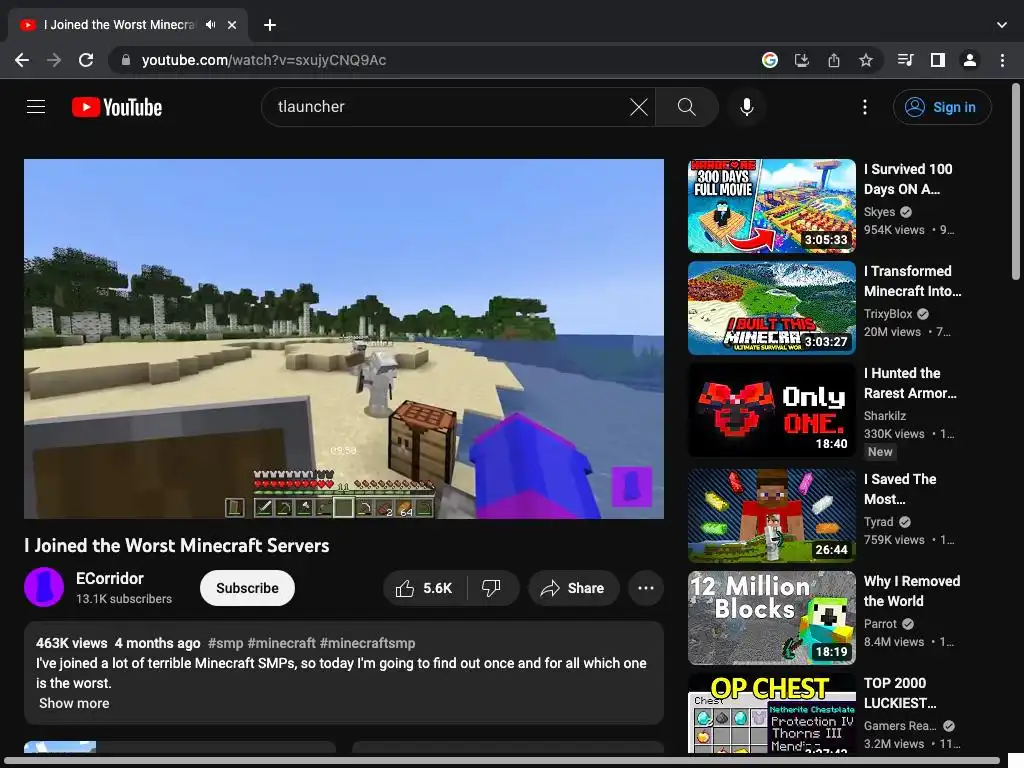This screenshot has width=1024, height=768.
Task: Click '13.1K subscribers' text
Action: pos(124,599)
